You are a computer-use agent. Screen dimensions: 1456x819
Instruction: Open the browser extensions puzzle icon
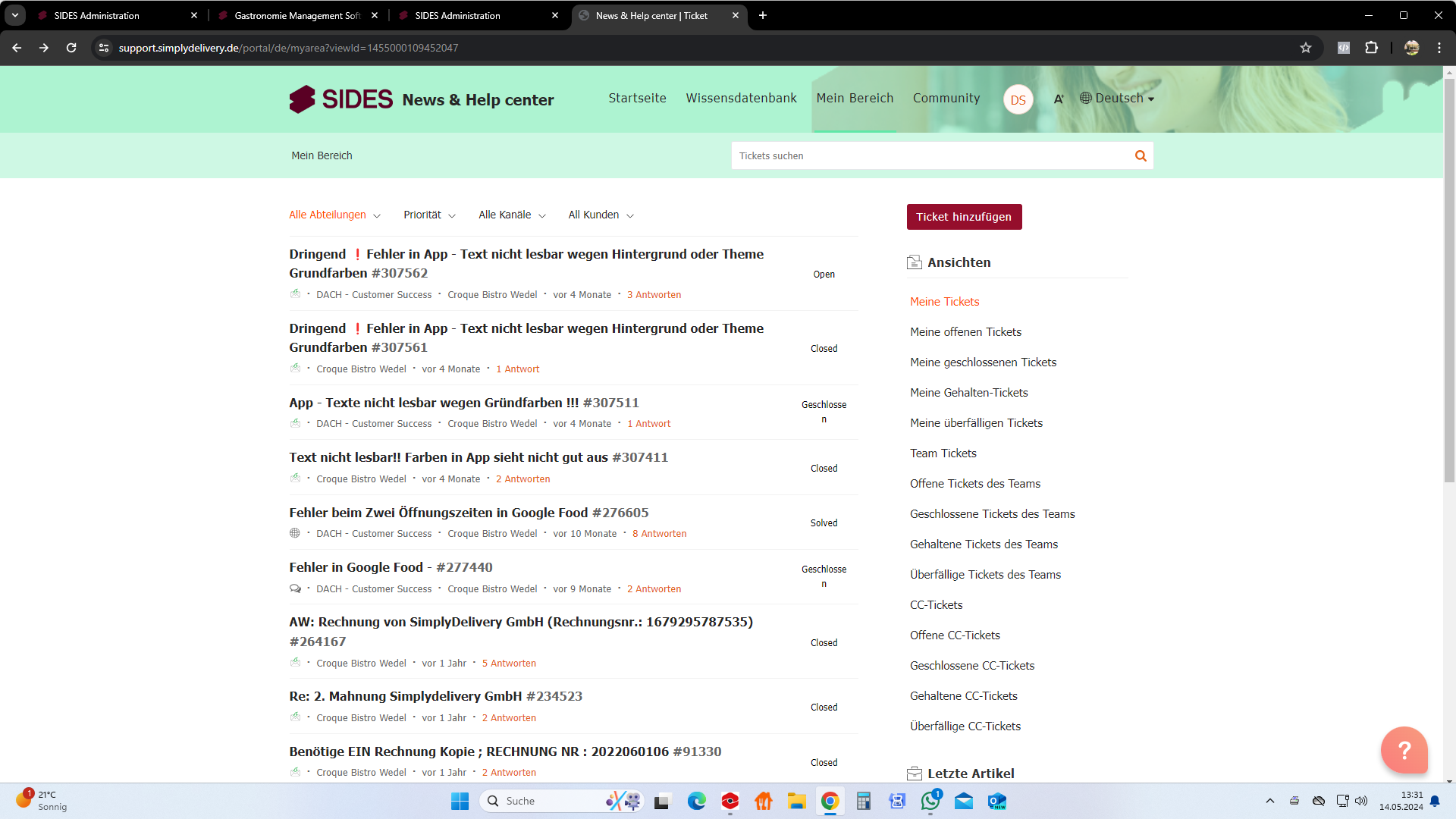point(1371,48)
